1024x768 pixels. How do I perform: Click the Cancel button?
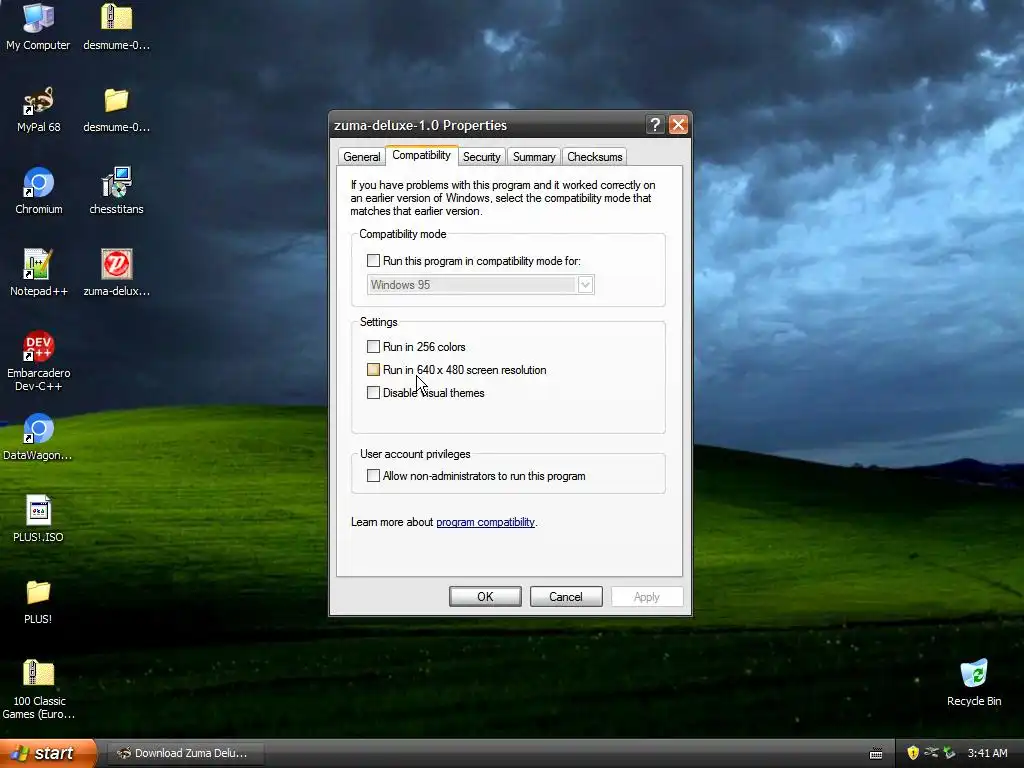click(566, 596)
